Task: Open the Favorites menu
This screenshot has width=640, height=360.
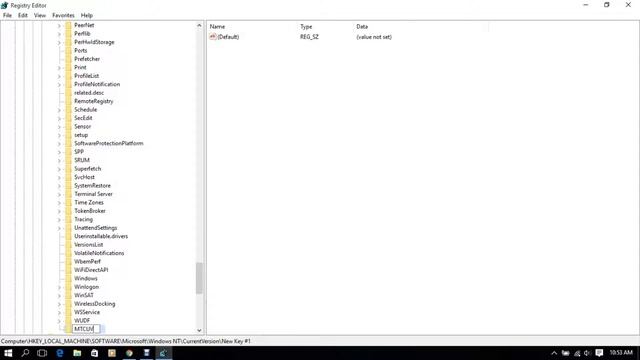Action: (x=63, y=15)
